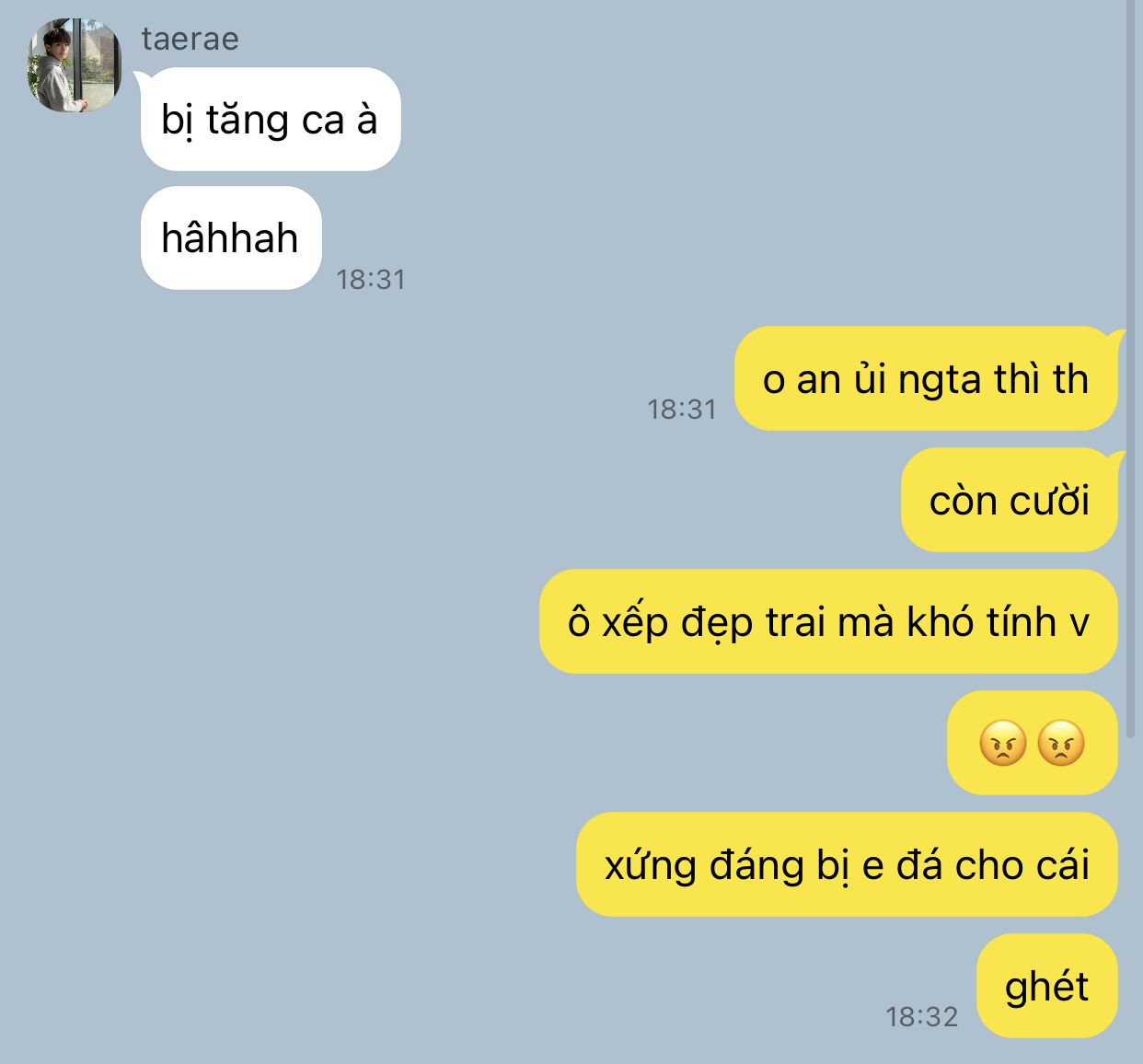Select the 'xứng đáng bị e đá cho cái' message
The height and width of the screenshot is (1064, 1143).
click(847, 864)
